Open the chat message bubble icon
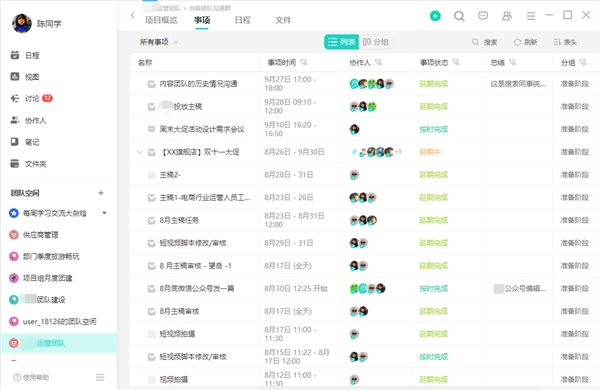The image size is (600, 390). coord(483,16)
